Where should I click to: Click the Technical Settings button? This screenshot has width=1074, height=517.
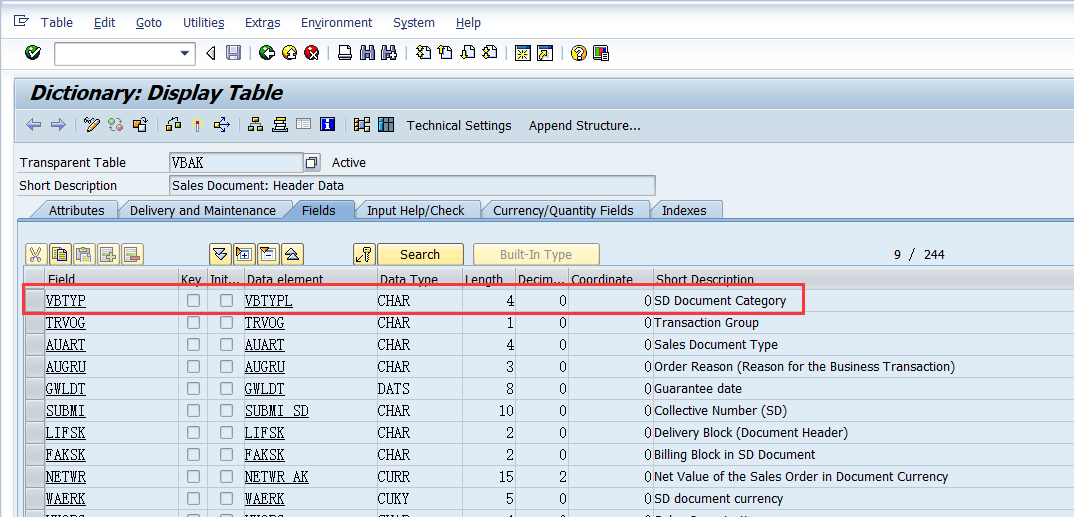pyautogui.click(x=459, y=125)
